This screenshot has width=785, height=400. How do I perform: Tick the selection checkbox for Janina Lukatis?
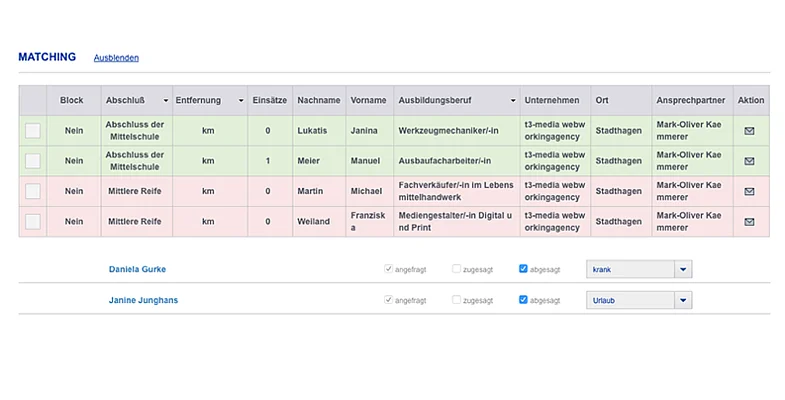click(33, 131)
